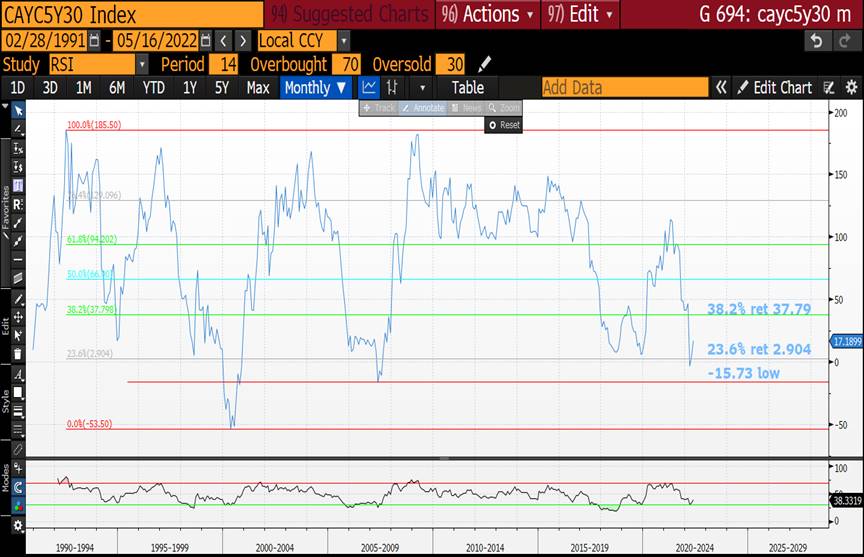
Task: Select the percent change measure tool
Action: [x=18, y=148]
